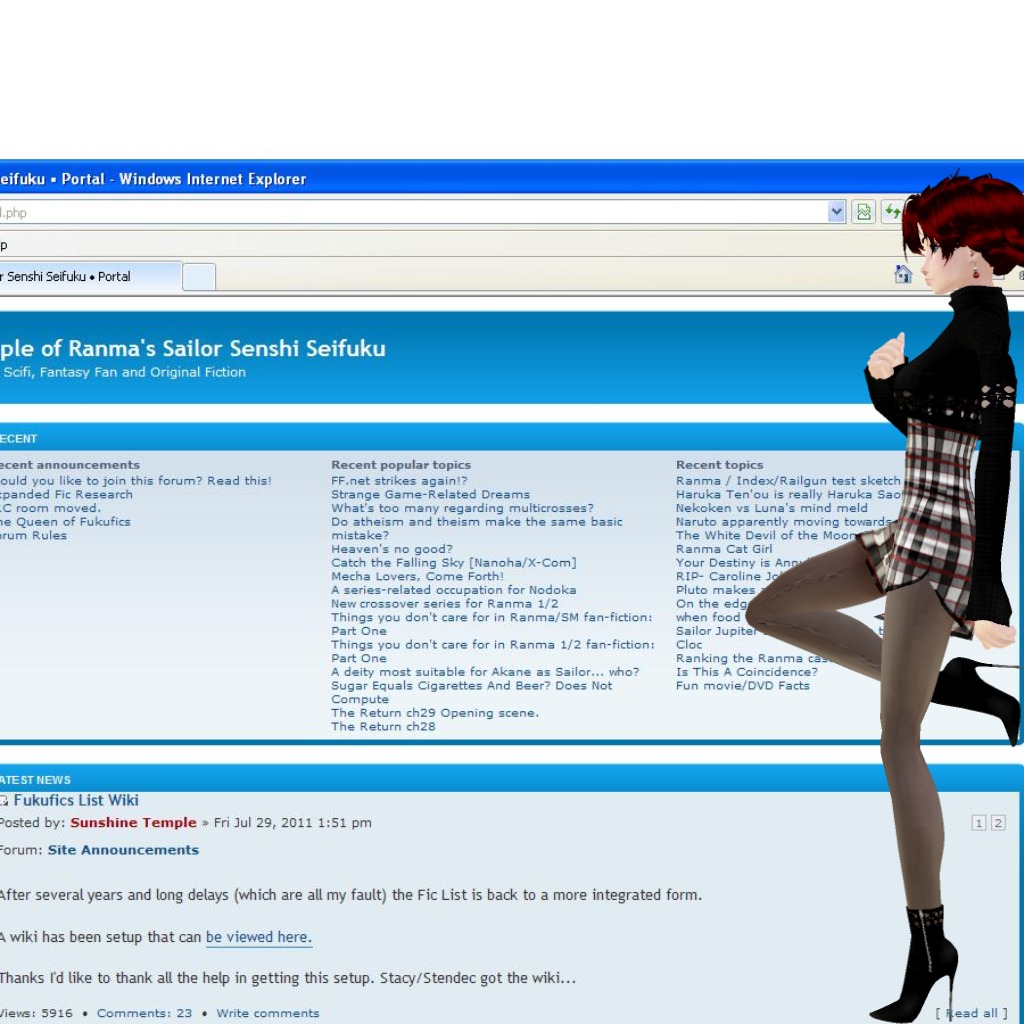Go to page 2 of the news post

click(x=998, y=823)
